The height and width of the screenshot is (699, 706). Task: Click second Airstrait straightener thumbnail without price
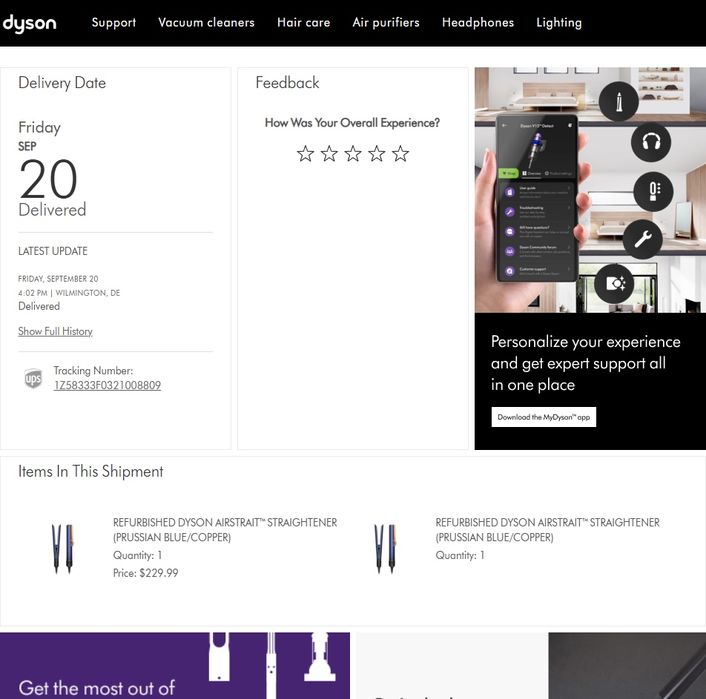click(385, 548)
